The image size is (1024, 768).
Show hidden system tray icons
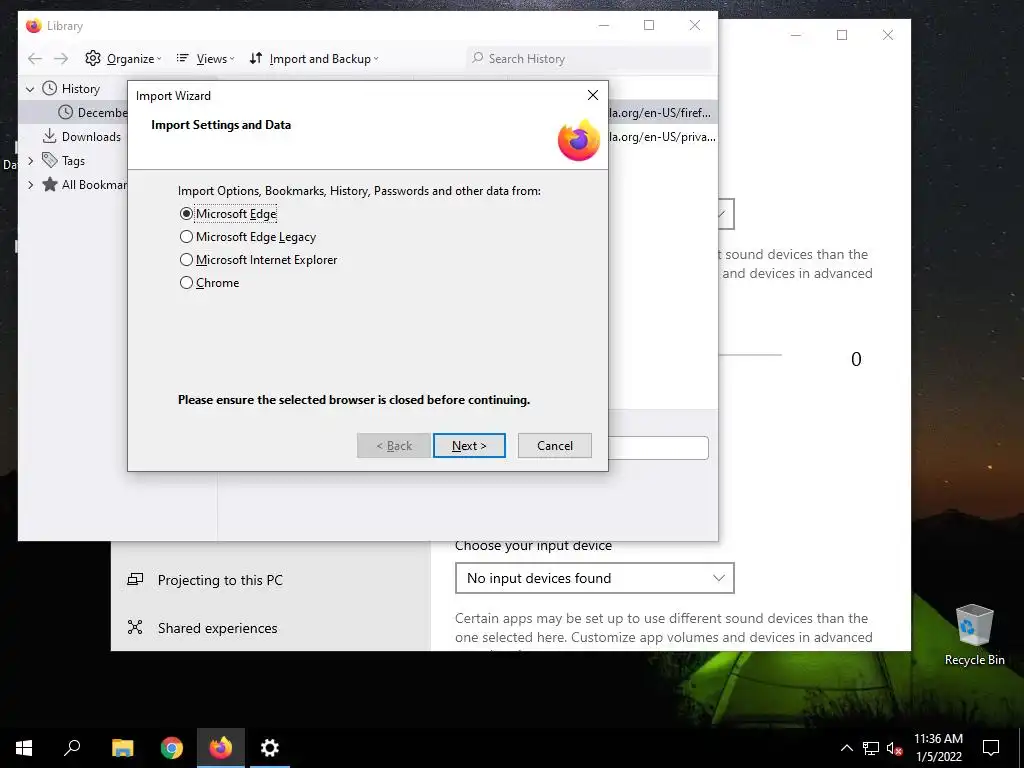[x=846, y=748]
